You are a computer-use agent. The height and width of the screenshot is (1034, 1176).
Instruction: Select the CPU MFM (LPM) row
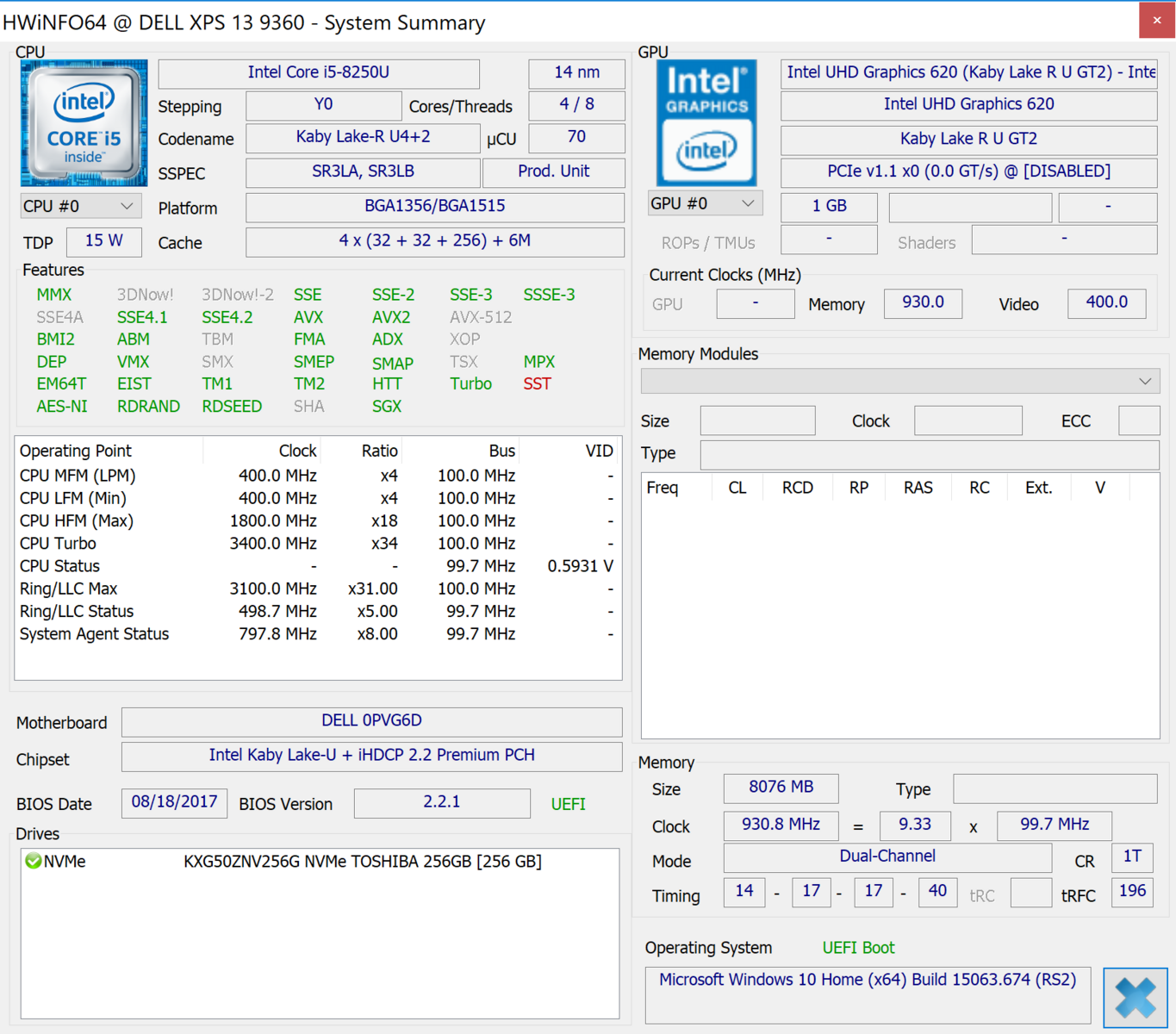pyautogui.click(x=317, y=476)
